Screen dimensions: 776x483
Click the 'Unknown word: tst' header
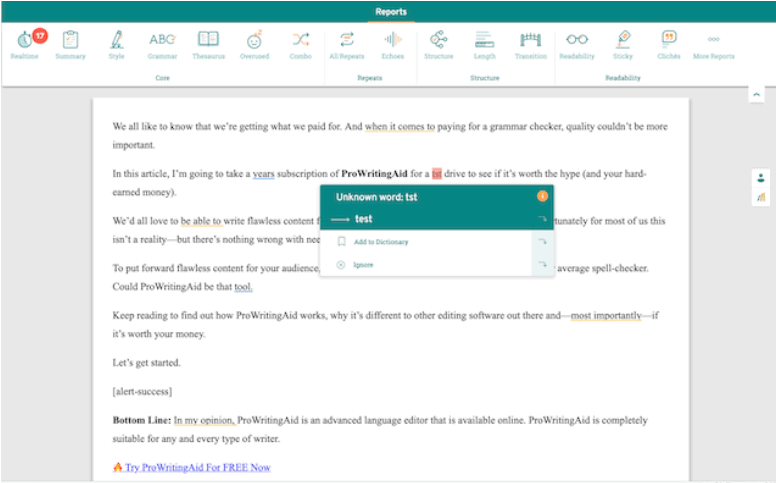(377, 197)
